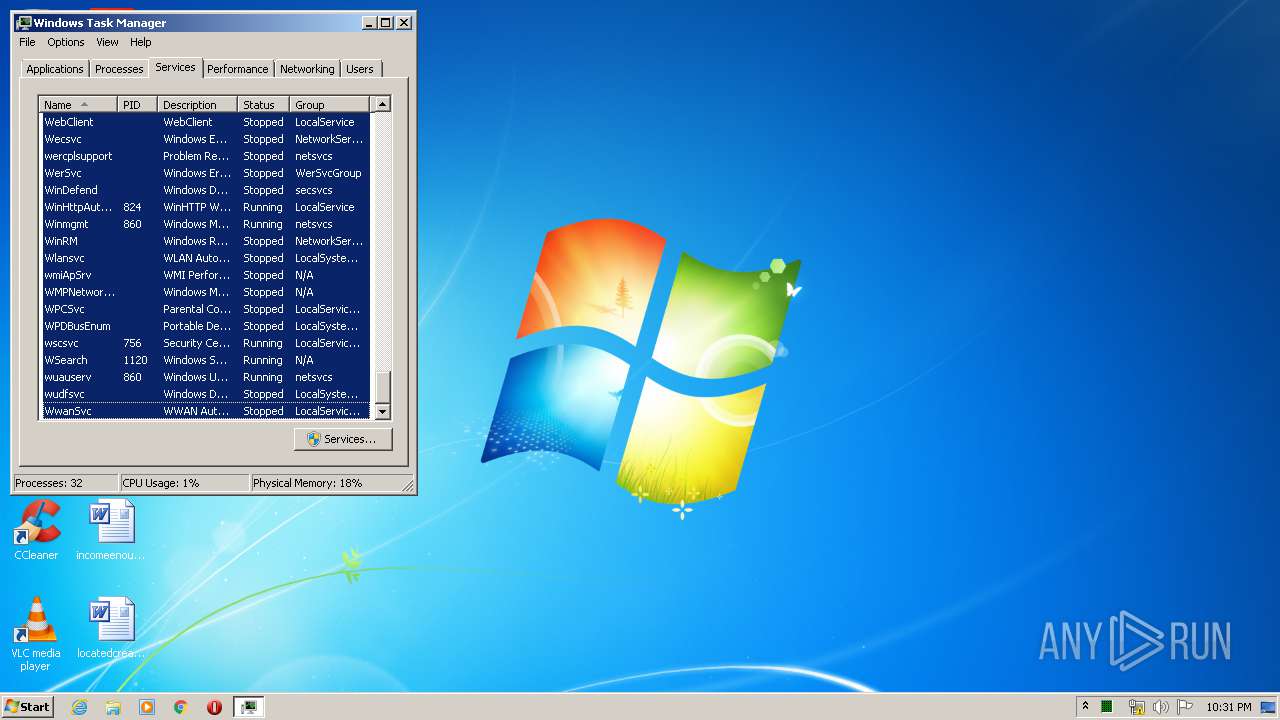1280x720 pixels.
Task: Click the Start button
Action: pos(27,707)
